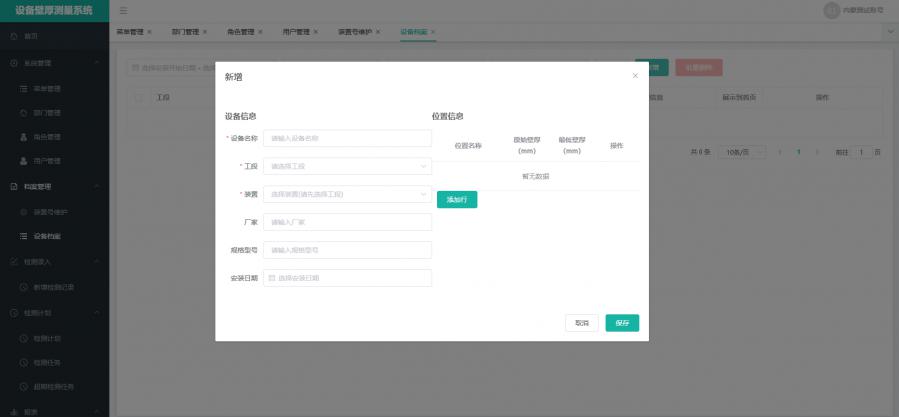899x417 pixels.
Task: Open the 装置 dropdown in the form
Action: 347,194
